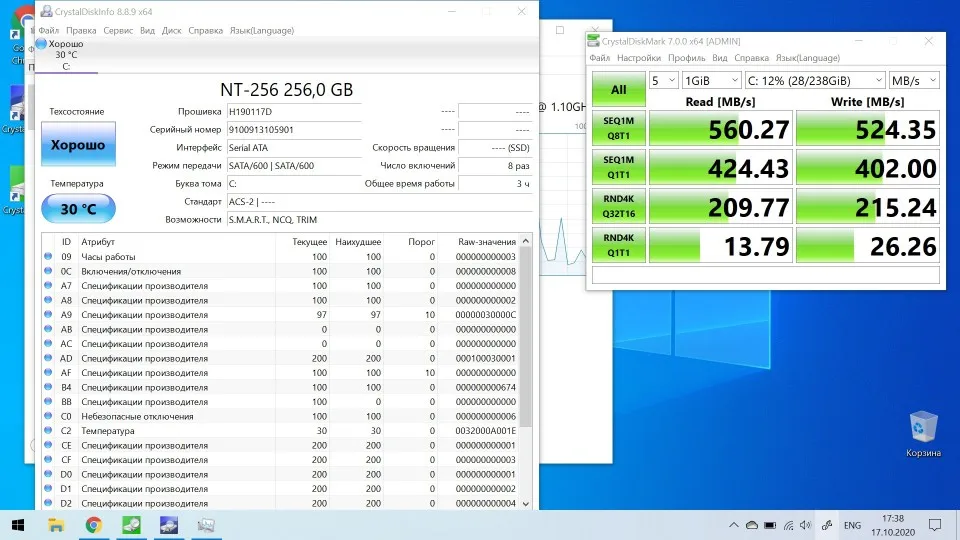Open units dropdown showing MB/s
This screenshot has height=540, width=960.
[x=914, y=81]
